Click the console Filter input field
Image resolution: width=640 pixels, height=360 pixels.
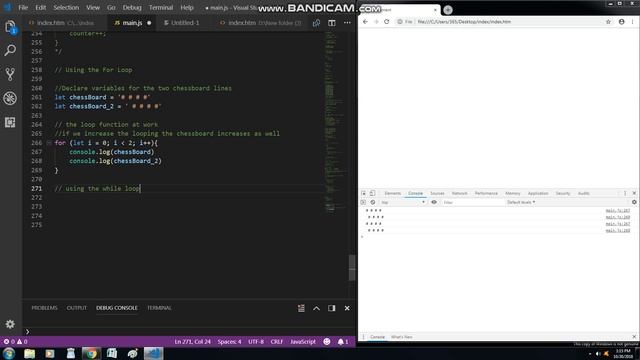(472, 202)
